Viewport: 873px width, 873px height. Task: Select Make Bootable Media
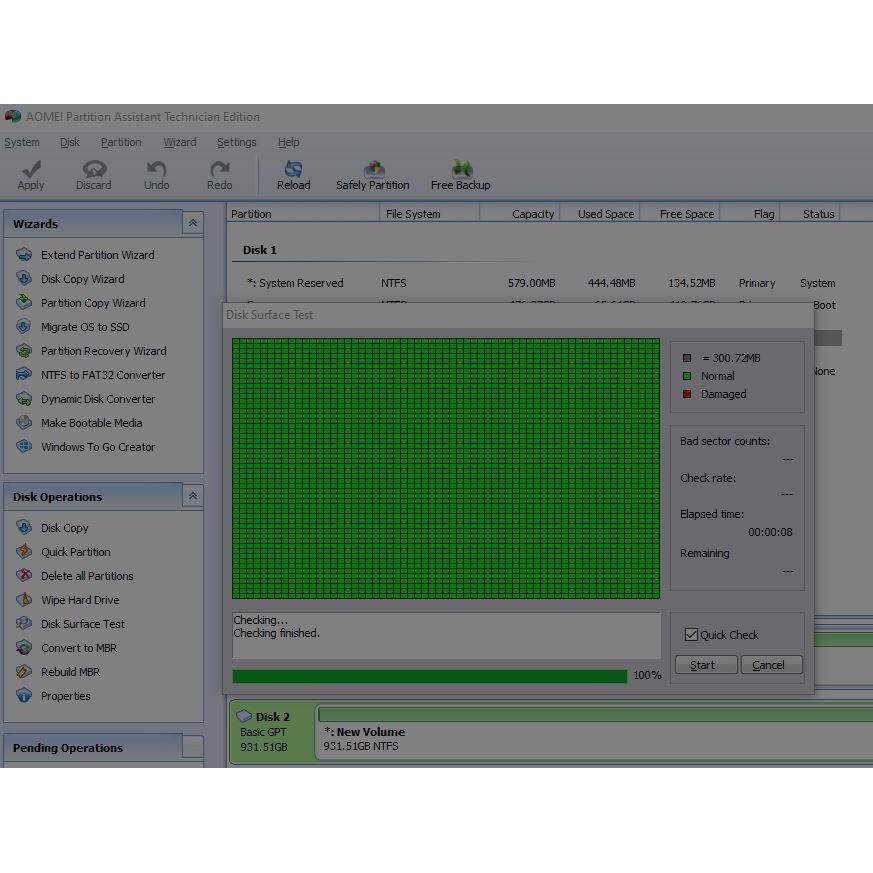pos(79,423)
